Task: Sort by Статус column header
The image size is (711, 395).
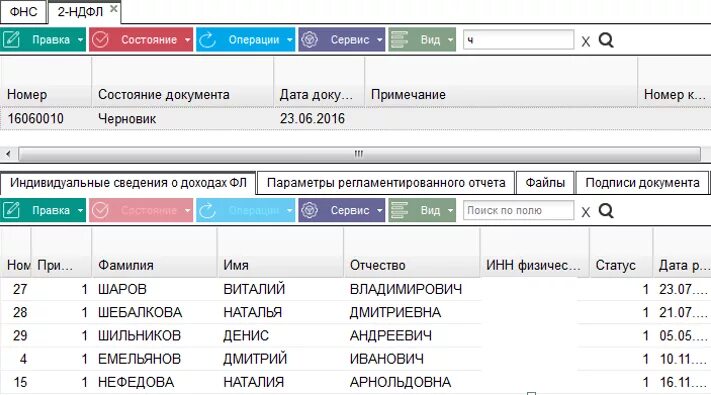Action: [x=621, y=253]
